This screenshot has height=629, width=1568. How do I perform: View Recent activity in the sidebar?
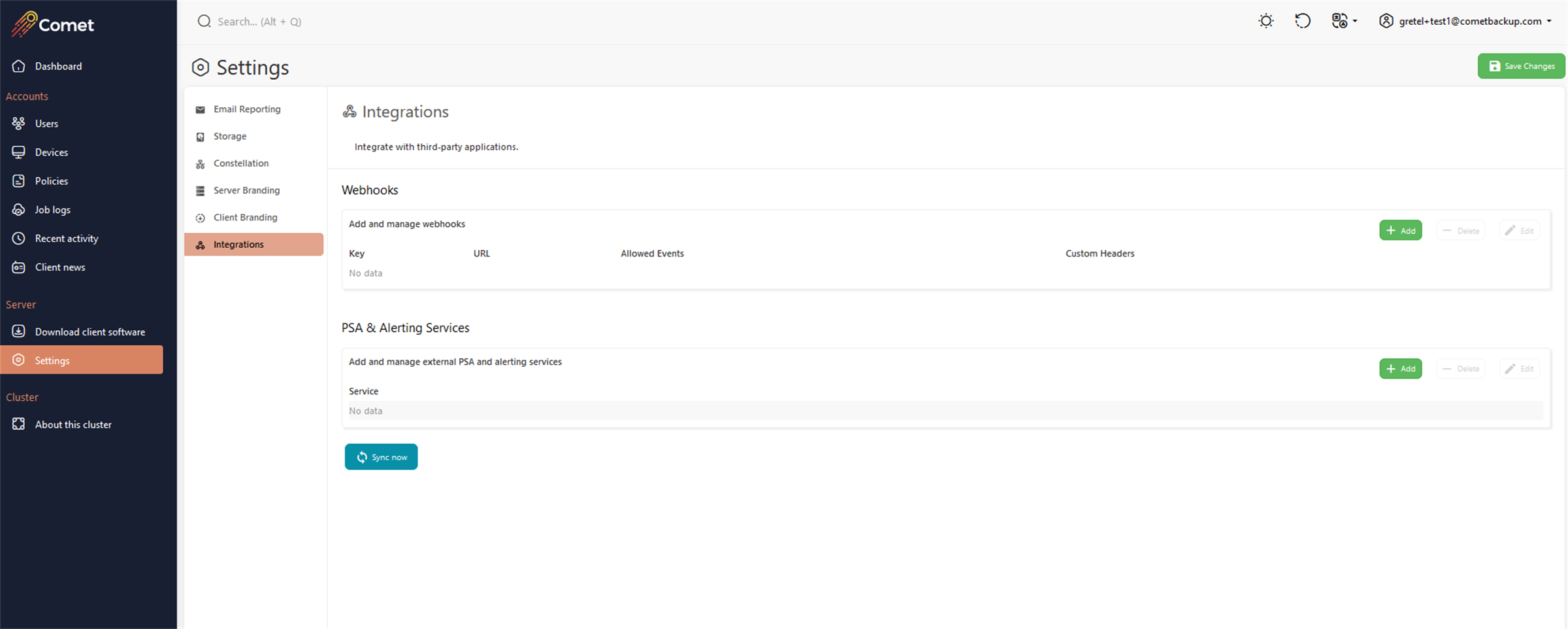click(x=67, y=238)
